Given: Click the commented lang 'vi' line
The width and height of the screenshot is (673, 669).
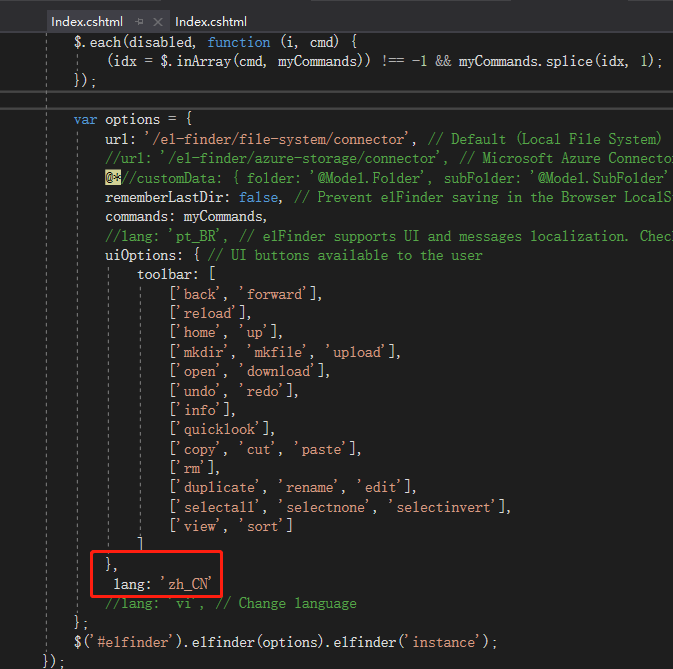Looking at the screenshot, I should pyautogui.click(x=231, y=603).
